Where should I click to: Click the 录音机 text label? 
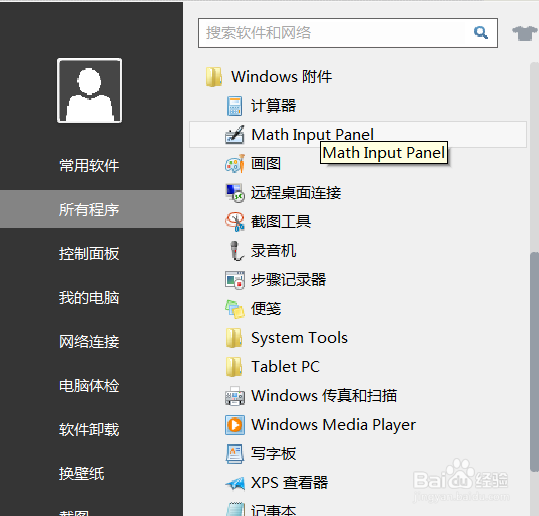tap(274, 251)
